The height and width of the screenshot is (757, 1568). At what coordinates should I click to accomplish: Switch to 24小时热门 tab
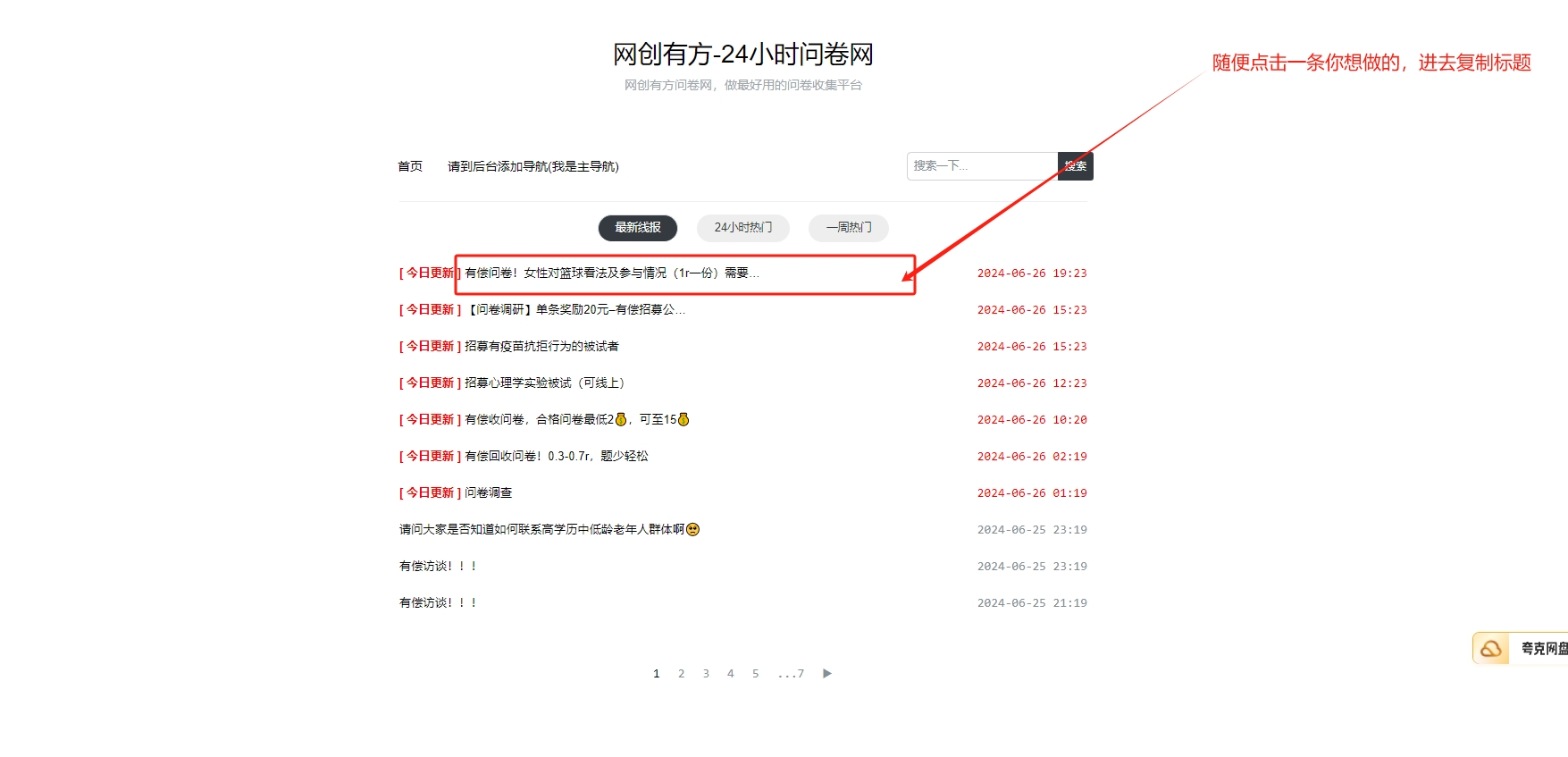[742, 228]
